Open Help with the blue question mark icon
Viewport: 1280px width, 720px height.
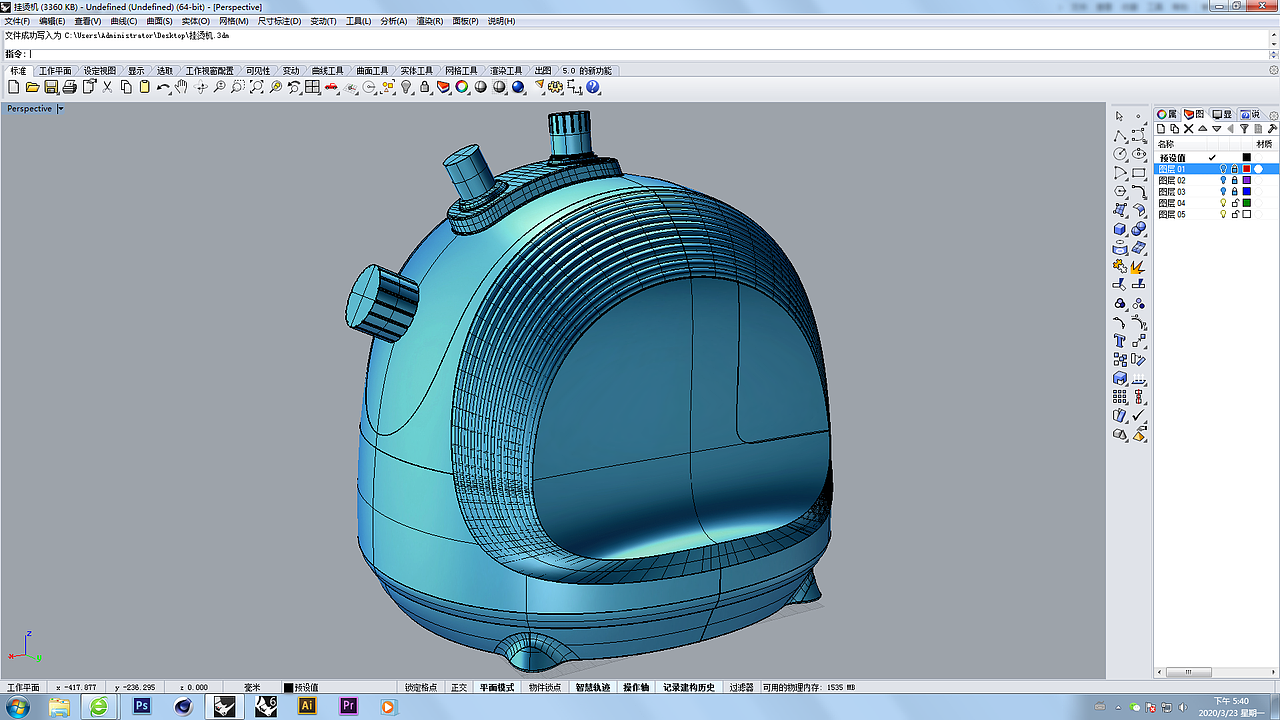click(593, 87)
